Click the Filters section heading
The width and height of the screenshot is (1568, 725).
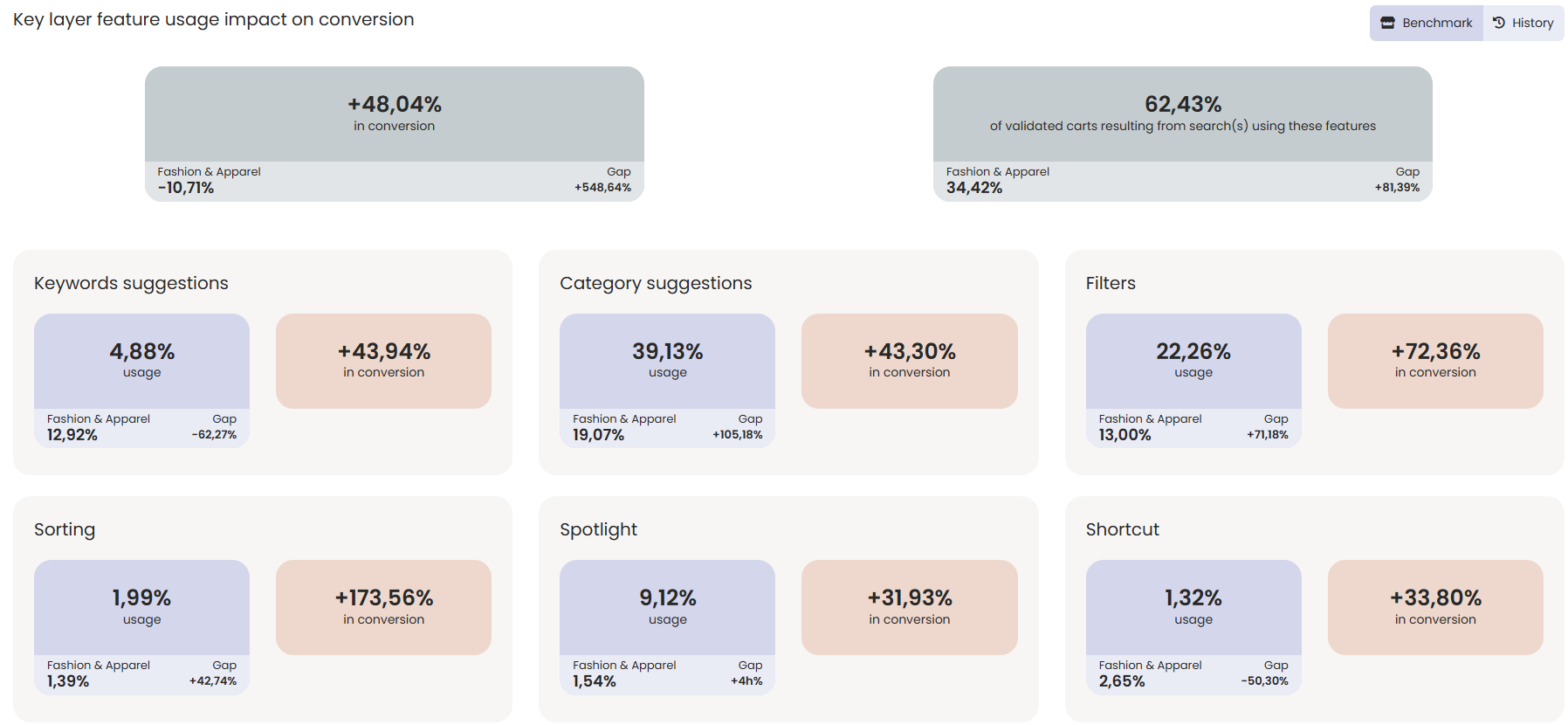coord(1111,283)
